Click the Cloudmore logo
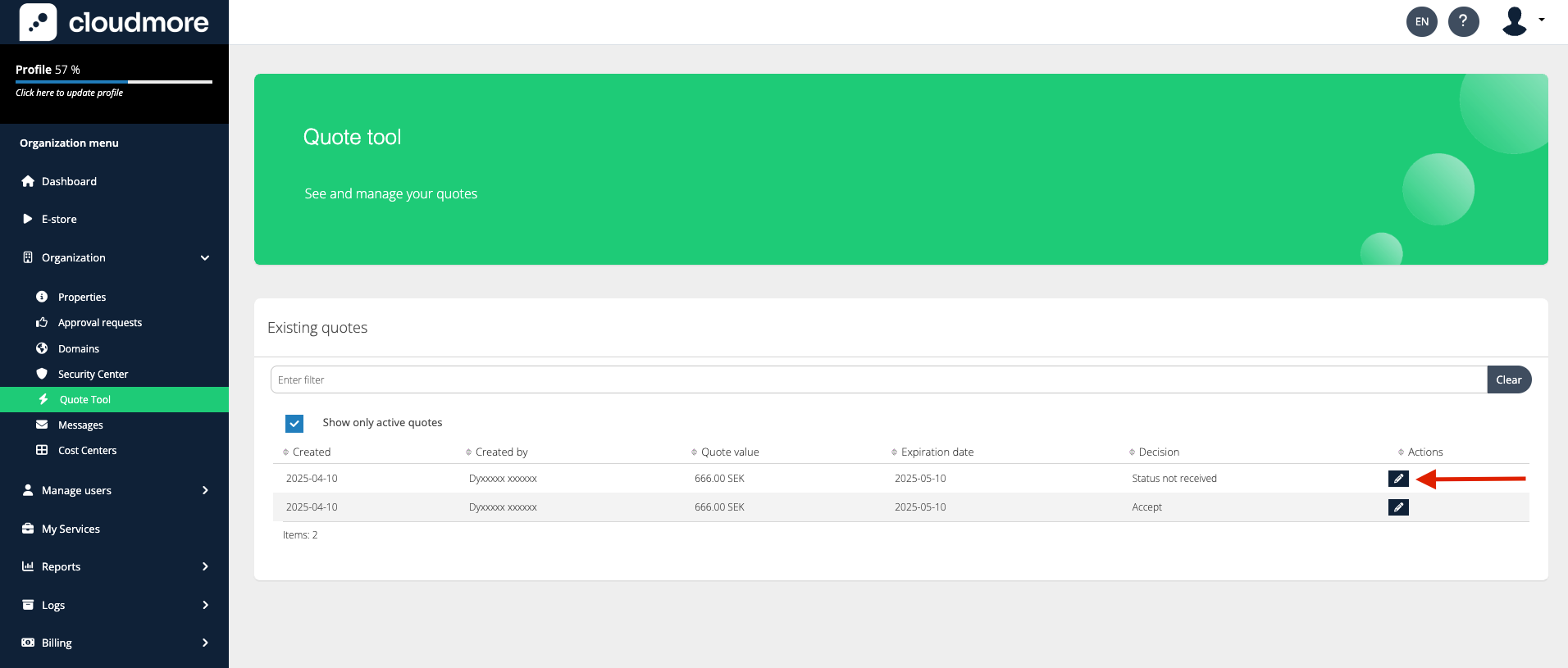The height and width of the screenshot is (668, 1568). (x=114, y=22)
